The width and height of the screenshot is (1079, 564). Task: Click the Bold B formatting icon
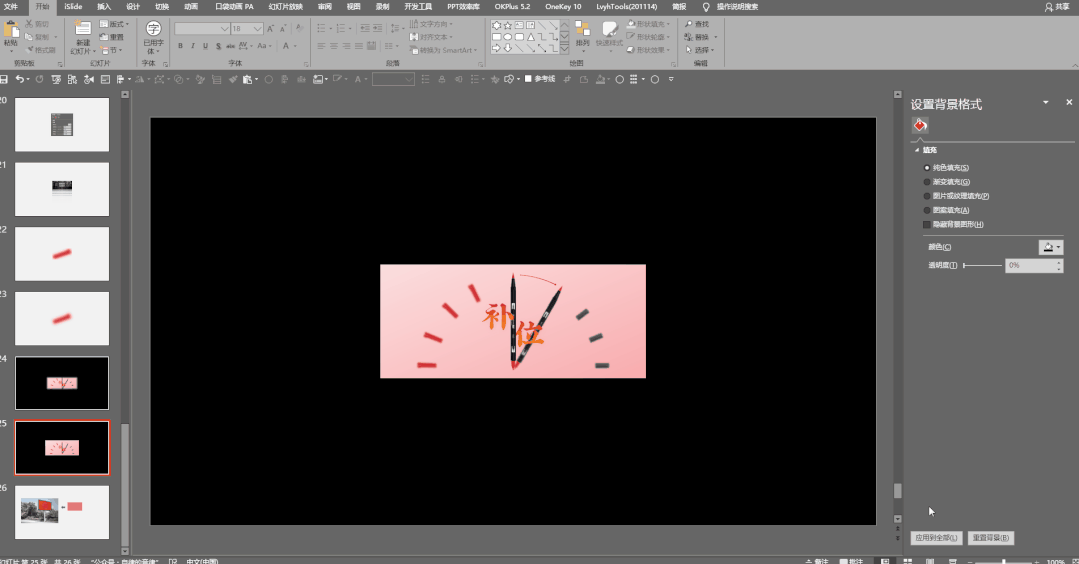180,46
